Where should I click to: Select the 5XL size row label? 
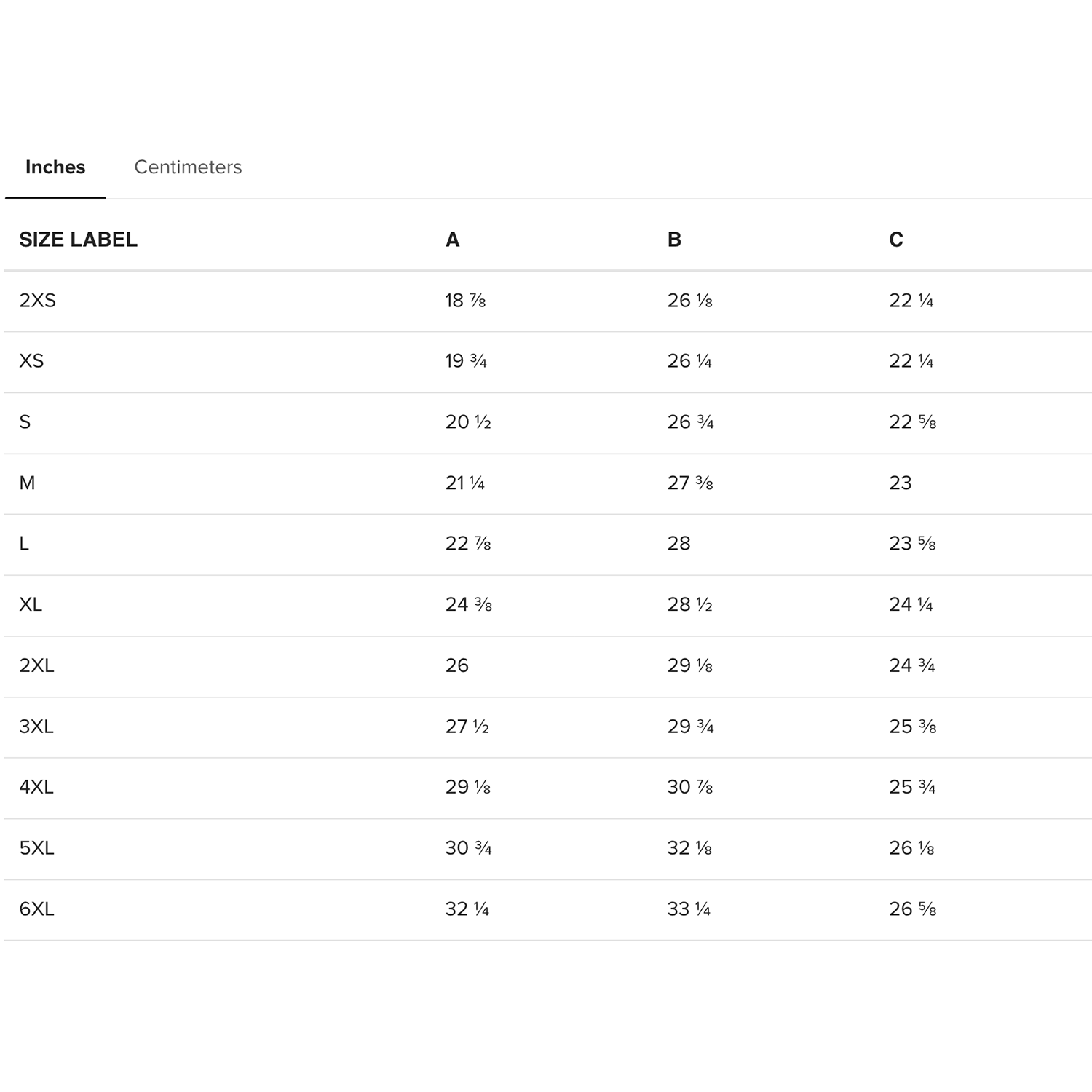click(x=36, y=848)
